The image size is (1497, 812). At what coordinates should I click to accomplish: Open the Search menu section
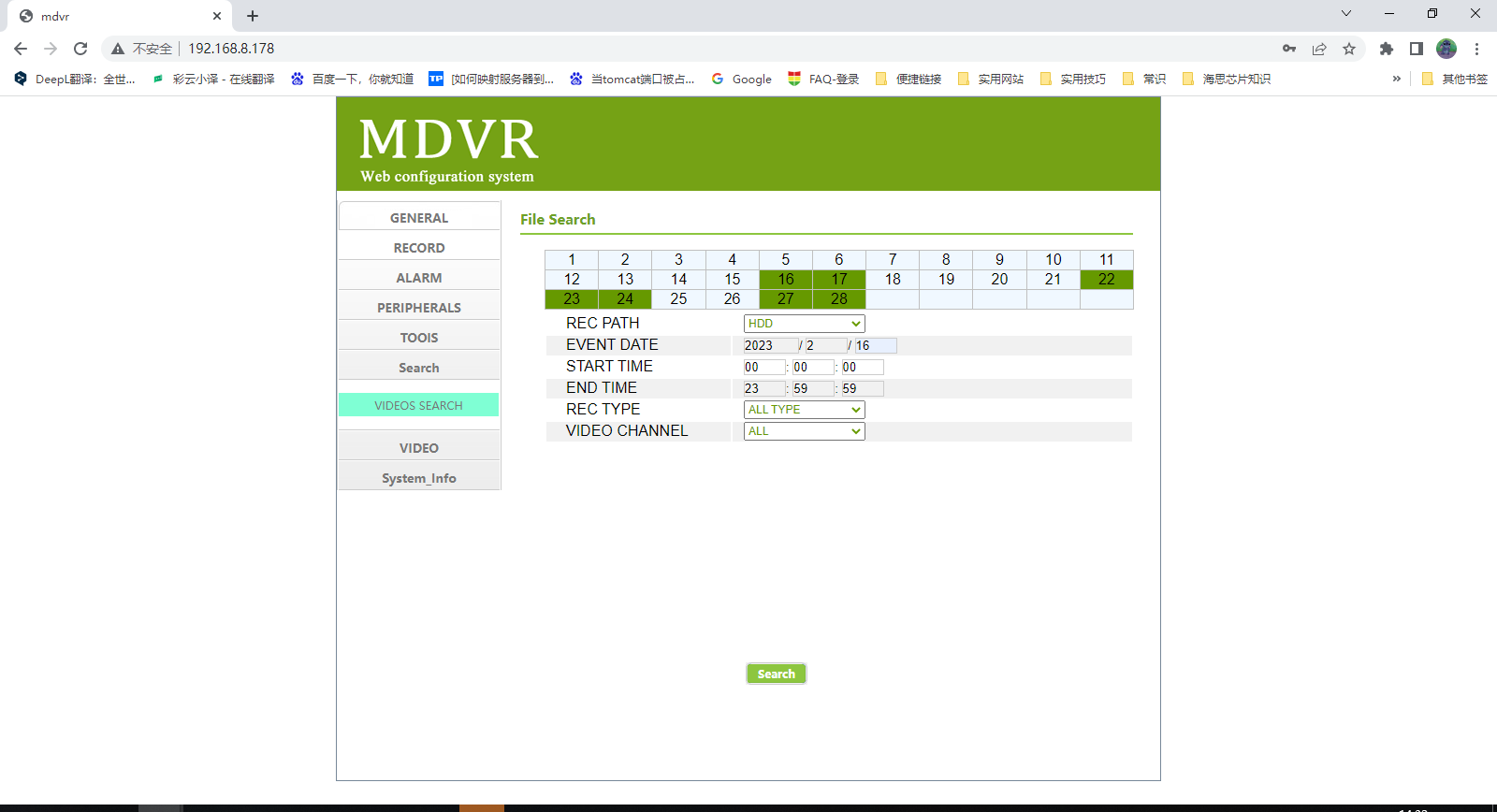[x=419, y=368]
